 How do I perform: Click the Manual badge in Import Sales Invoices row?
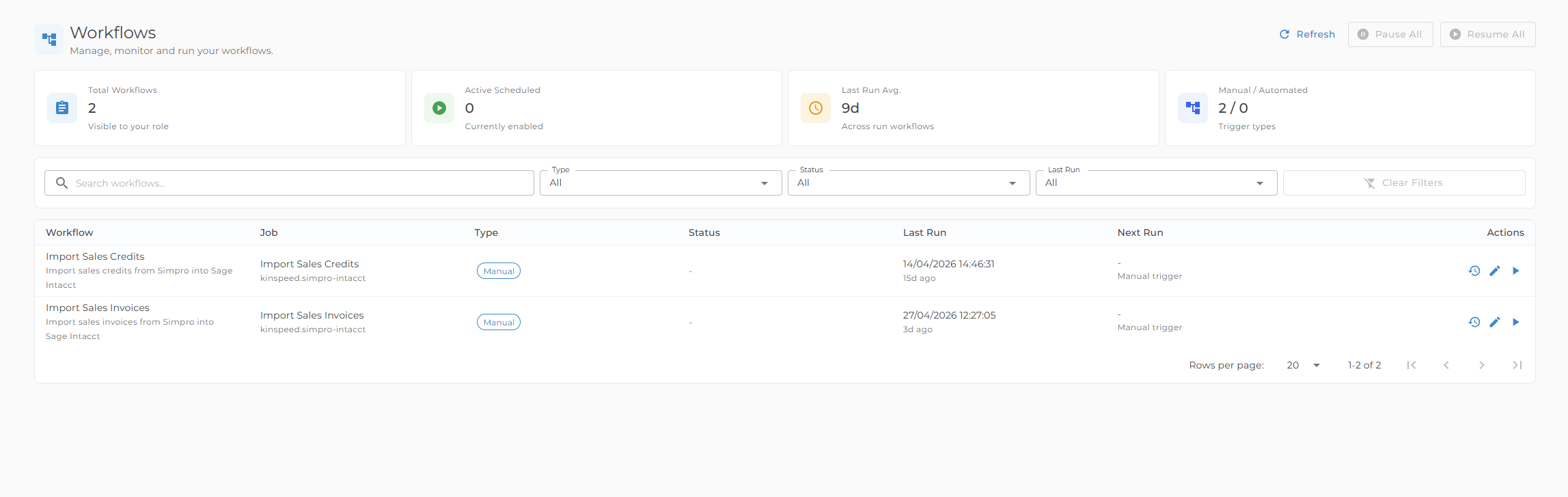click(499, 322)
